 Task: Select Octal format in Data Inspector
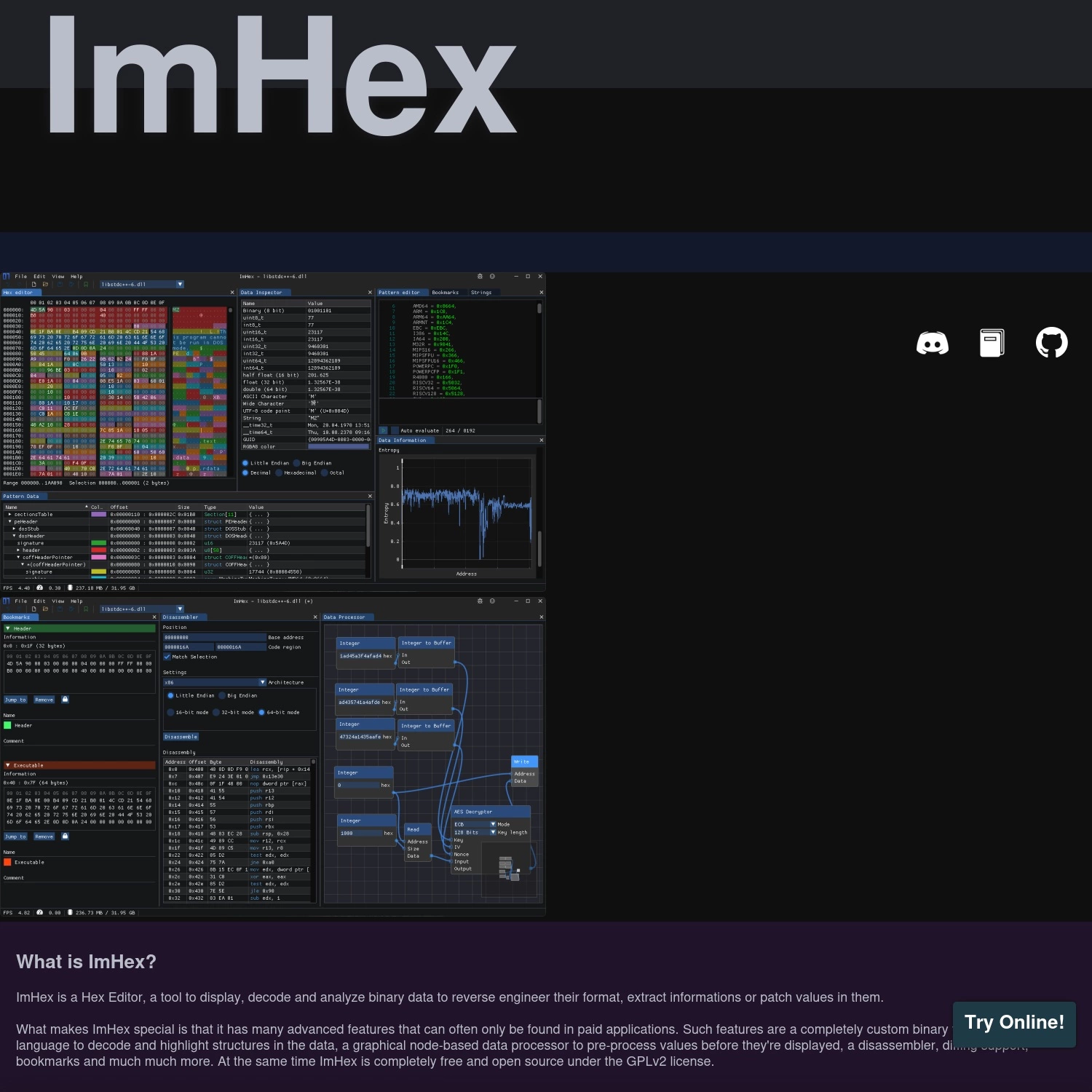pyautogui.click(x=333, y=472)
